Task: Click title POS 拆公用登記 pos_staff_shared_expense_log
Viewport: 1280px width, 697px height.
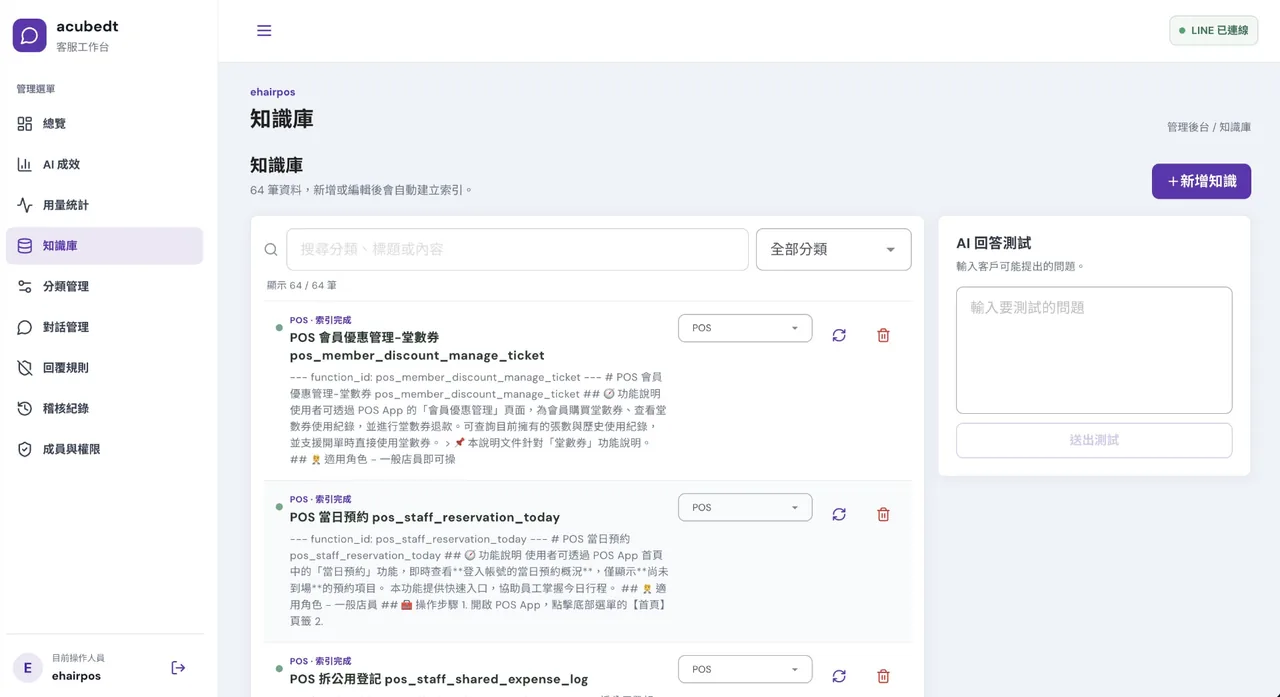Action: click(439, 679)
